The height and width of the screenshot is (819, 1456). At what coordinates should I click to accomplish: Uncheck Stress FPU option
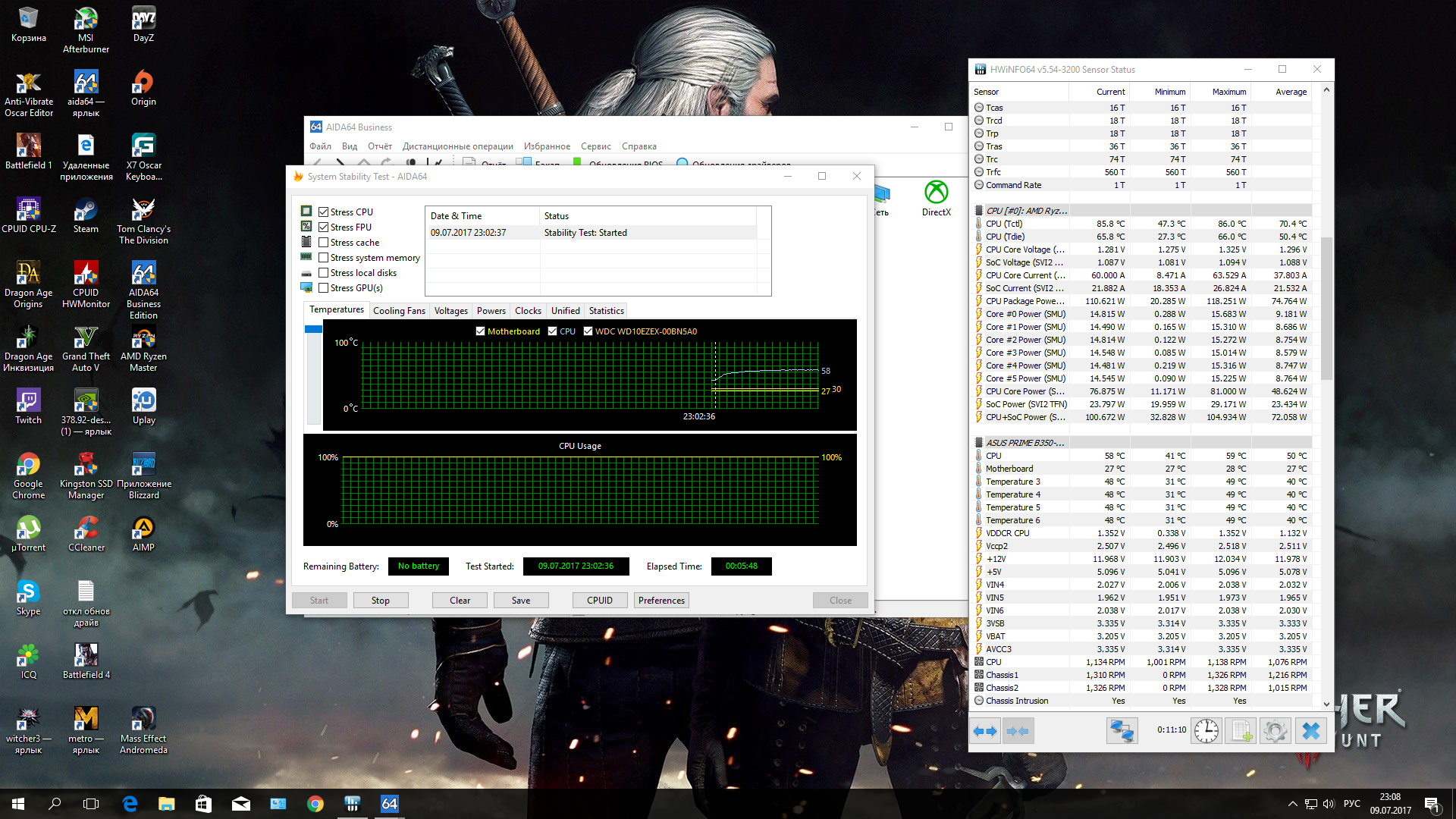[x=324, y=227]
